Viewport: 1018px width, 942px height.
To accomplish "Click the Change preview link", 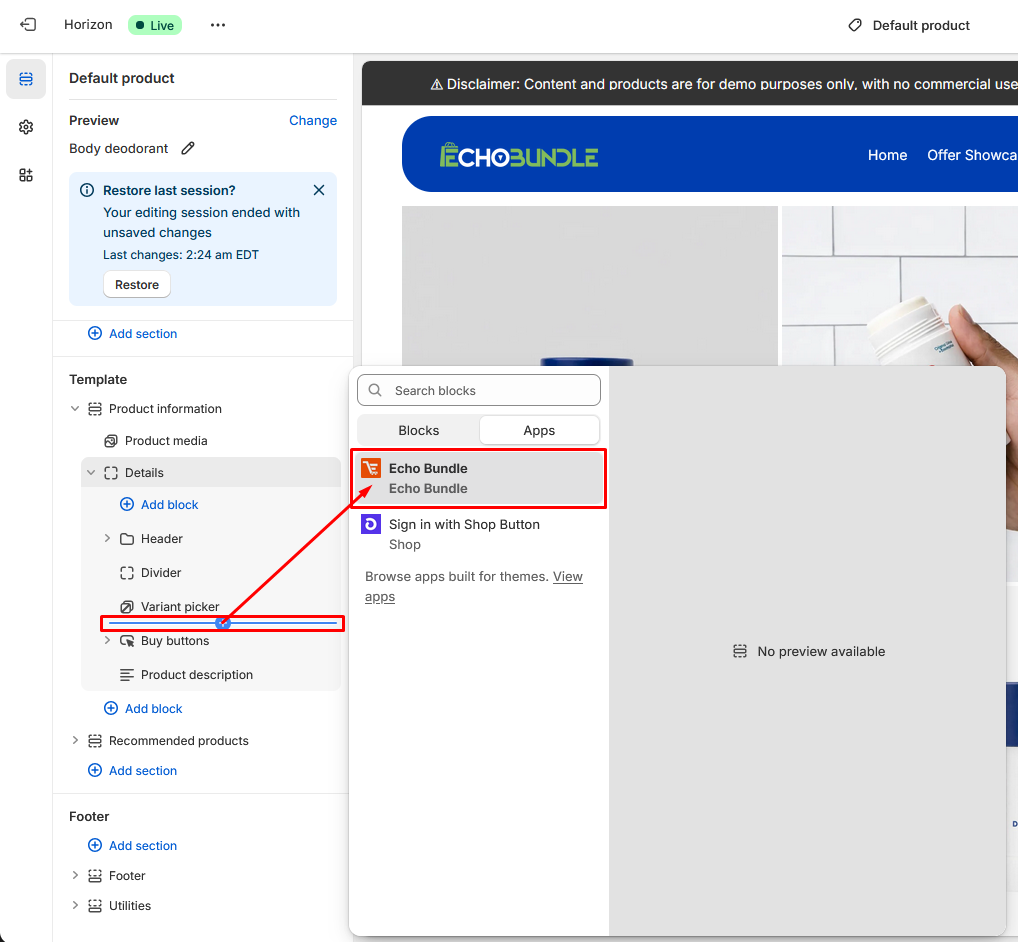I will [x=313, y=120].
